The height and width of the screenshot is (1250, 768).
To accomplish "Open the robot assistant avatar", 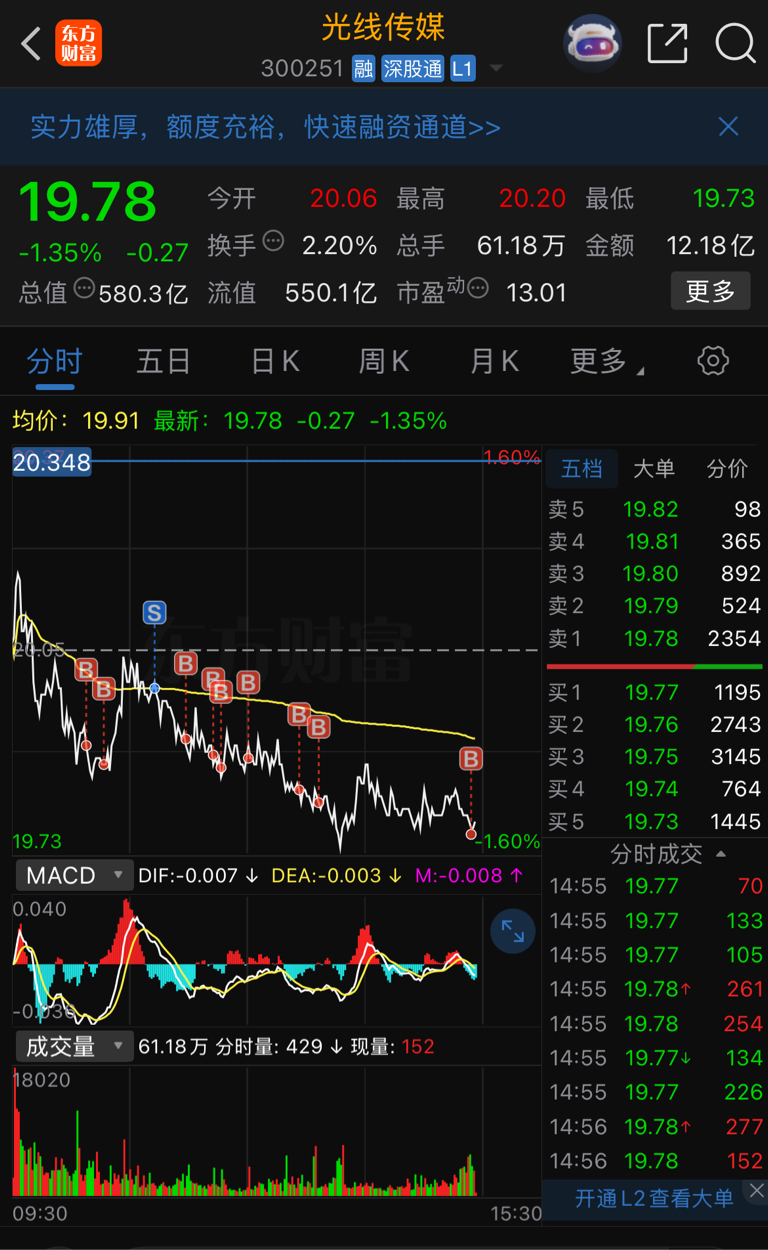I will [593, 43].
